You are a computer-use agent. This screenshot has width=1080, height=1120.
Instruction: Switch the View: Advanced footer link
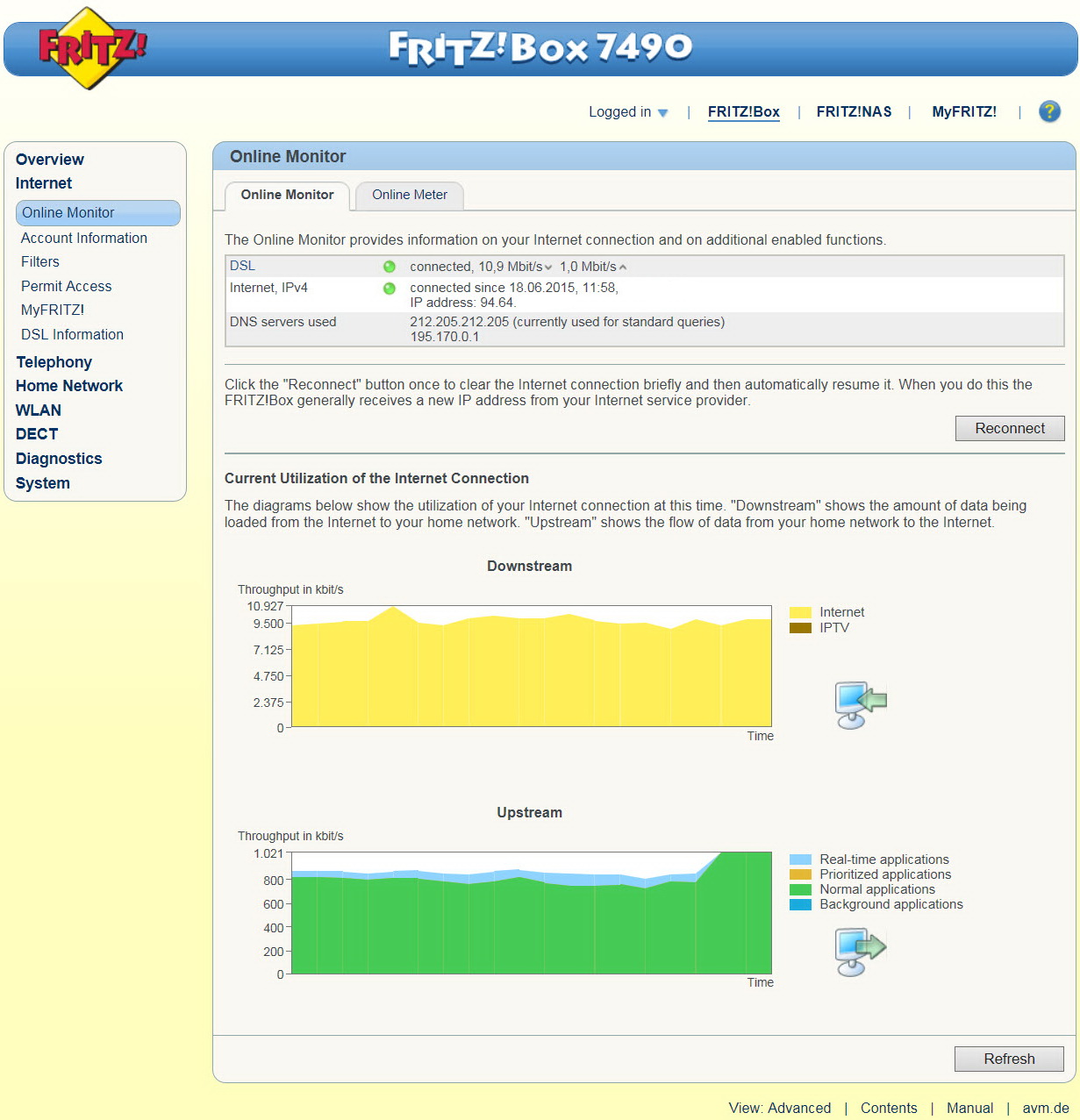[x=780, y=1108]
